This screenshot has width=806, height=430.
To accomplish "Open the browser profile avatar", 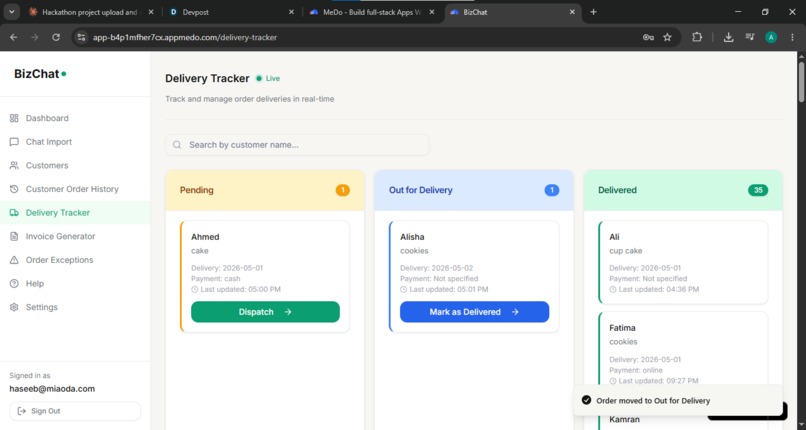I will tap(771, 37).
